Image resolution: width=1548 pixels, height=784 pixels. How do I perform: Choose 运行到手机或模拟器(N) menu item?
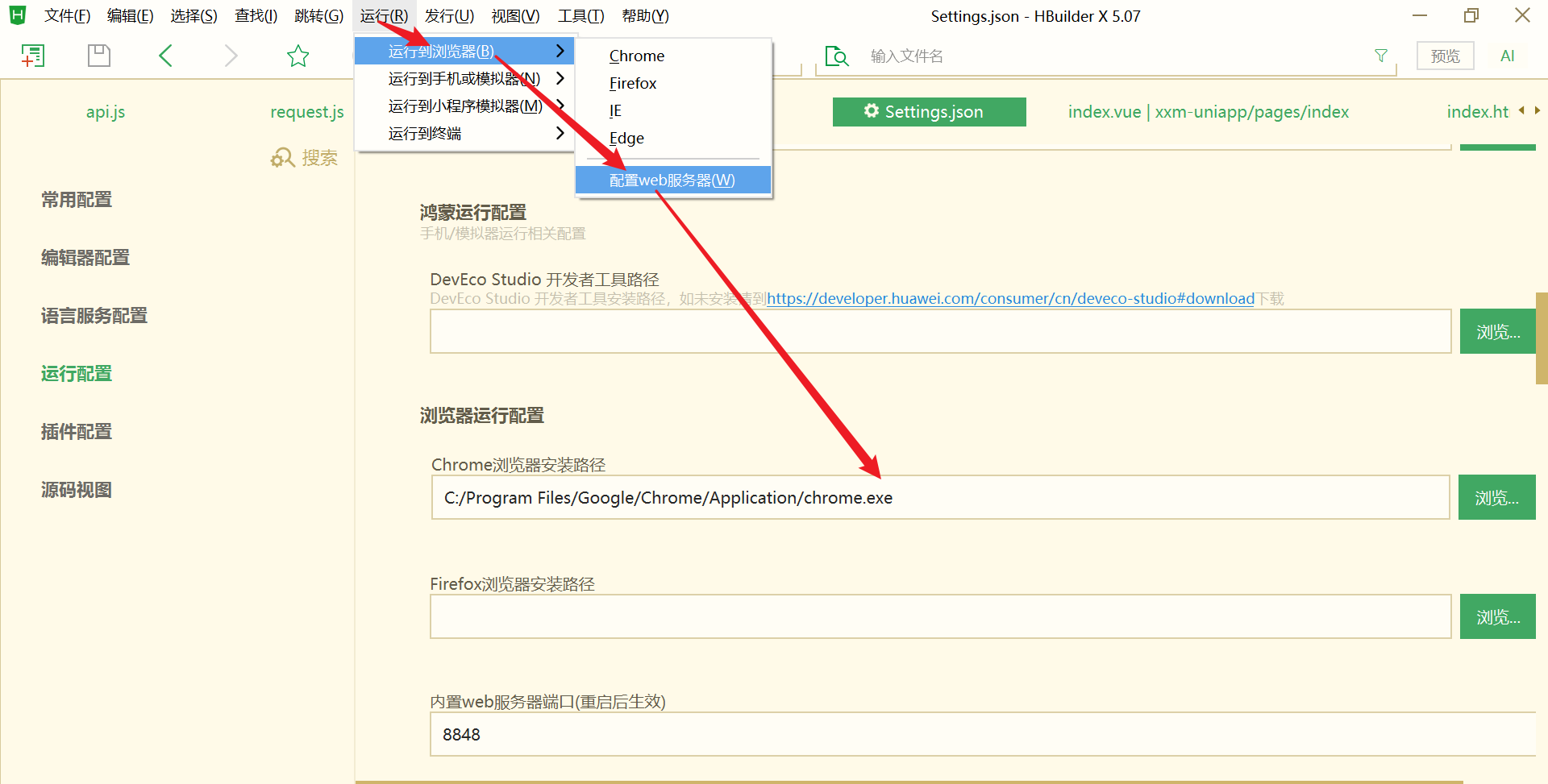[x=464, y=78]
